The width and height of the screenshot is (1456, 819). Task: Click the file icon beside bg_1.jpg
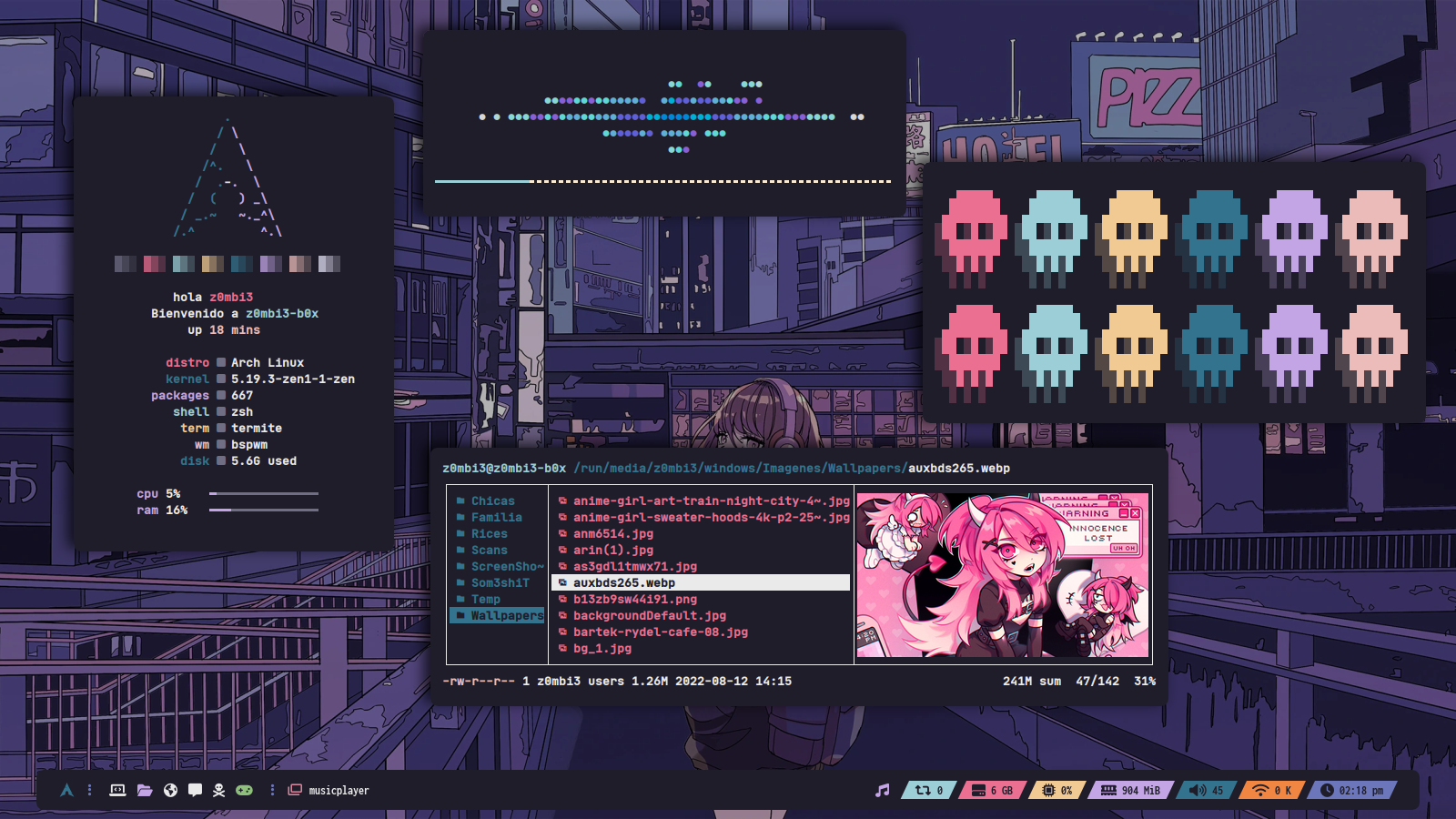tap(562, 648)
